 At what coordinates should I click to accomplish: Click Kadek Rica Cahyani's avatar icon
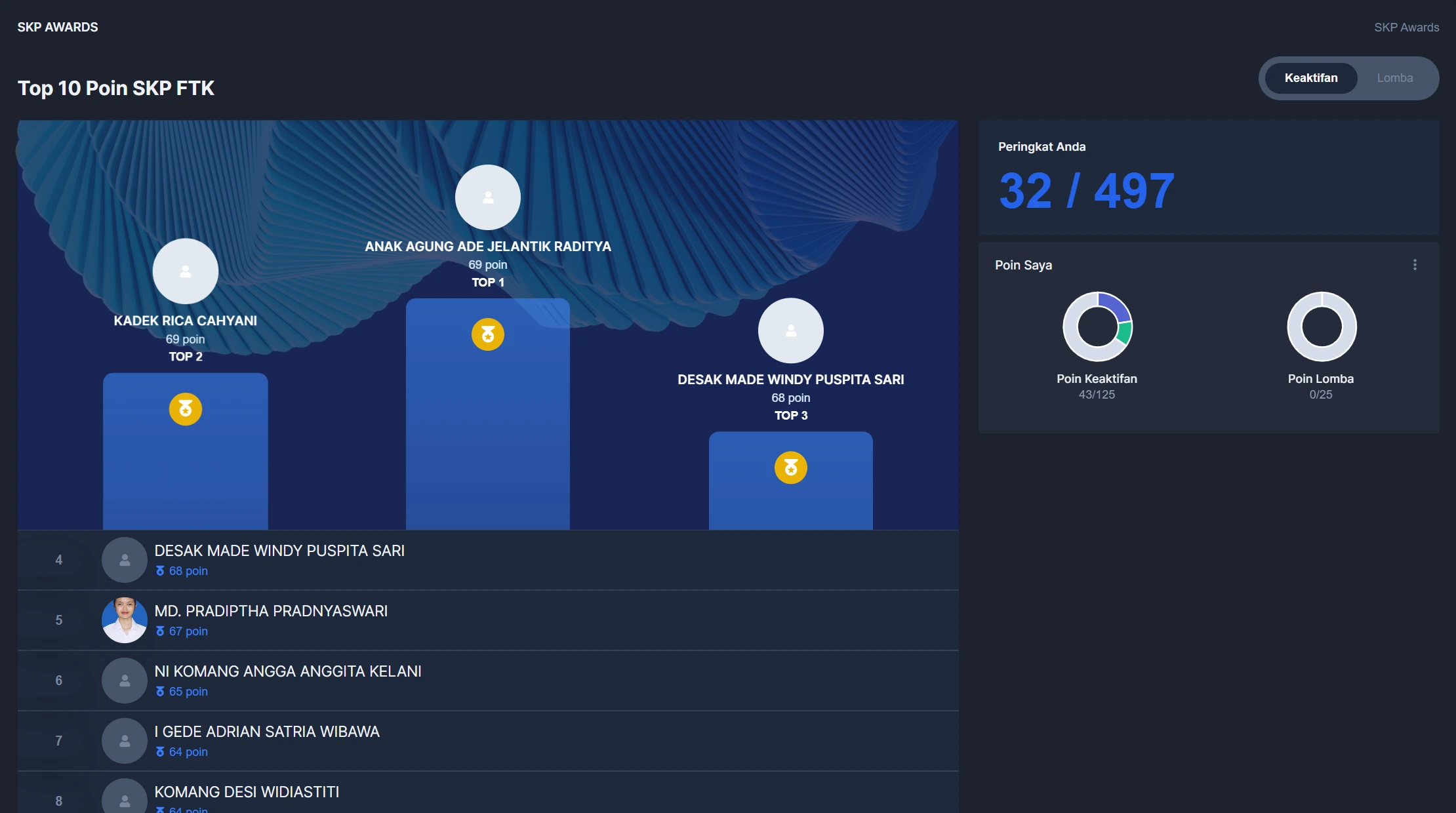coord(186,271)
